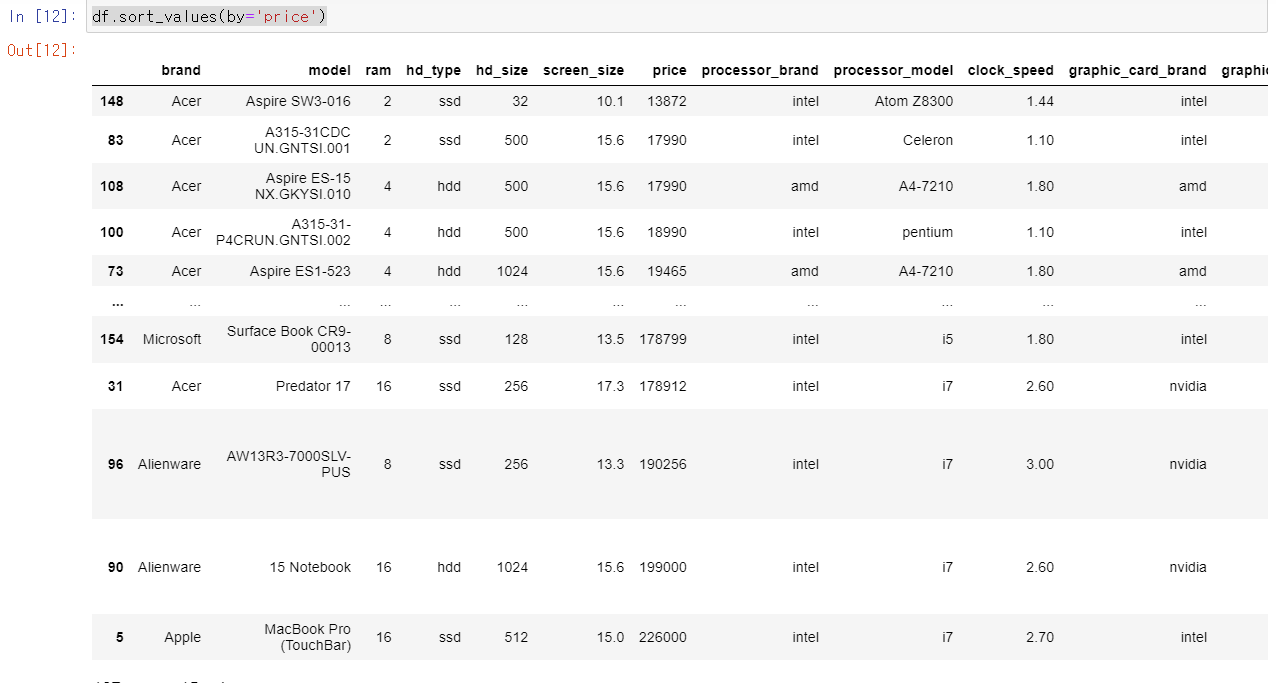Screen dimensions: 1276x683
Task: Click the price value 13872
Action: [667, 101]
